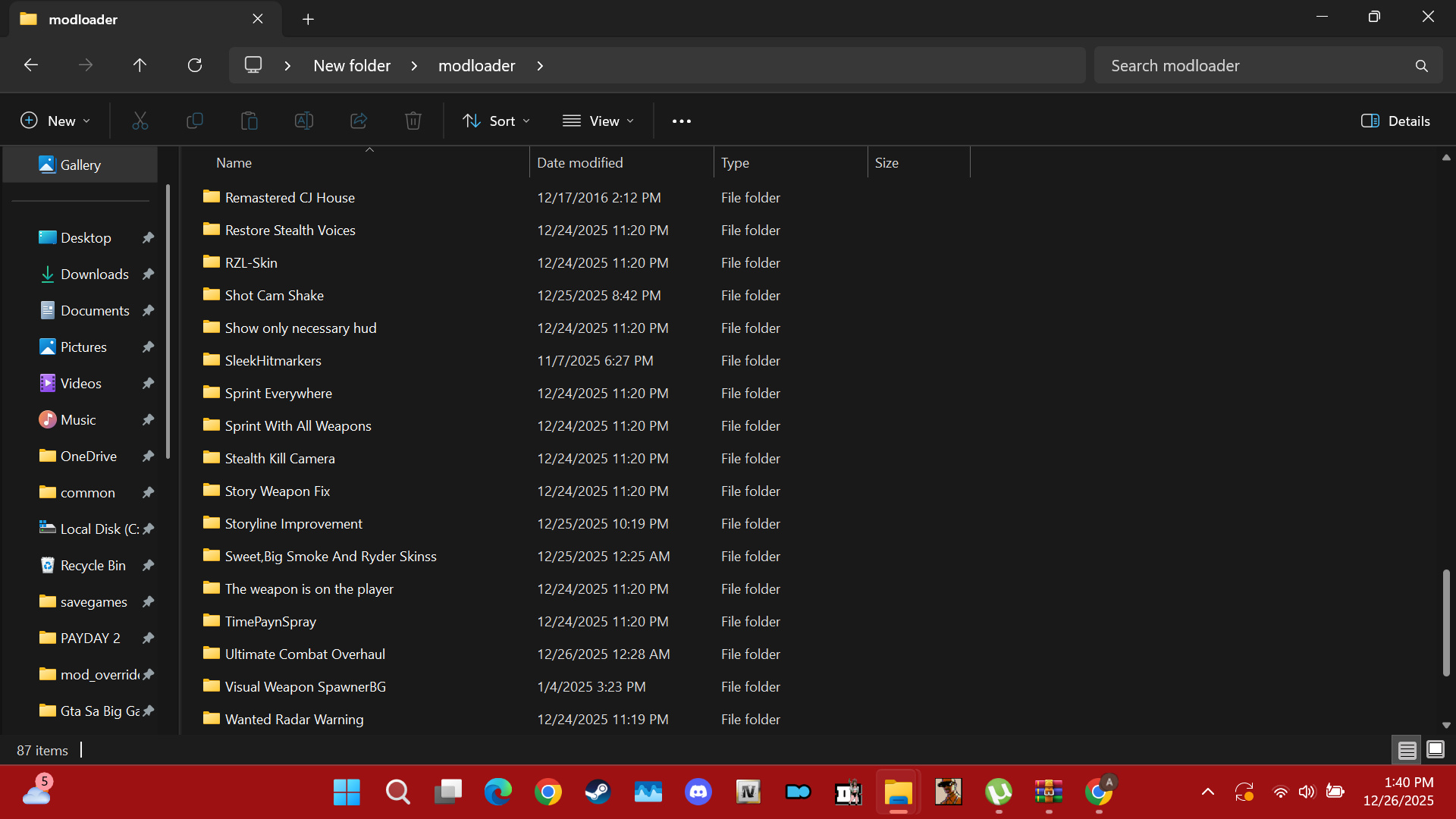Open the View dropdown menu
This screenshot has width=1456, height=819.
click(x=598, y=121)
